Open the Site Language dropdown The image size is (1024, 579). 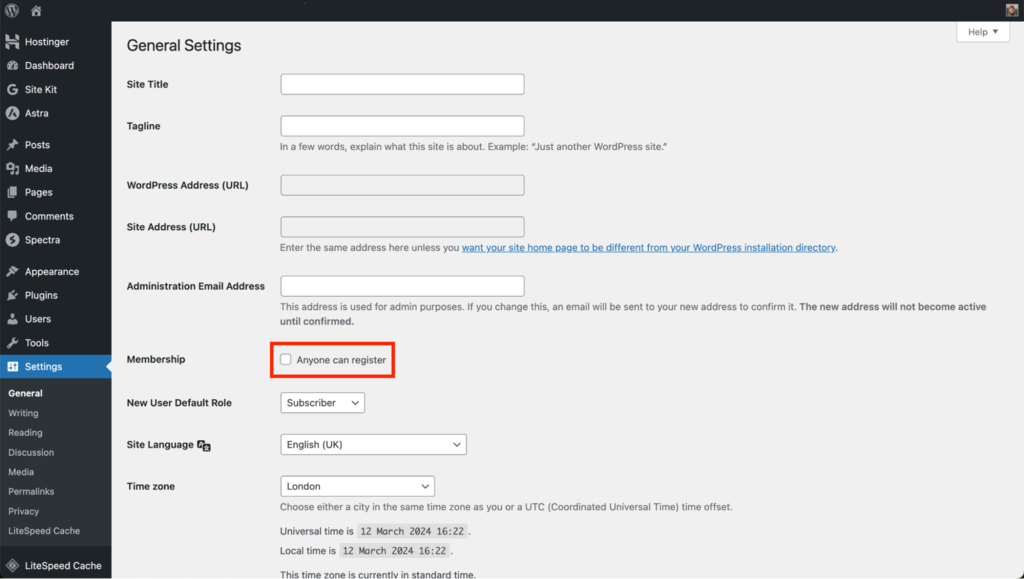(374, 445)
